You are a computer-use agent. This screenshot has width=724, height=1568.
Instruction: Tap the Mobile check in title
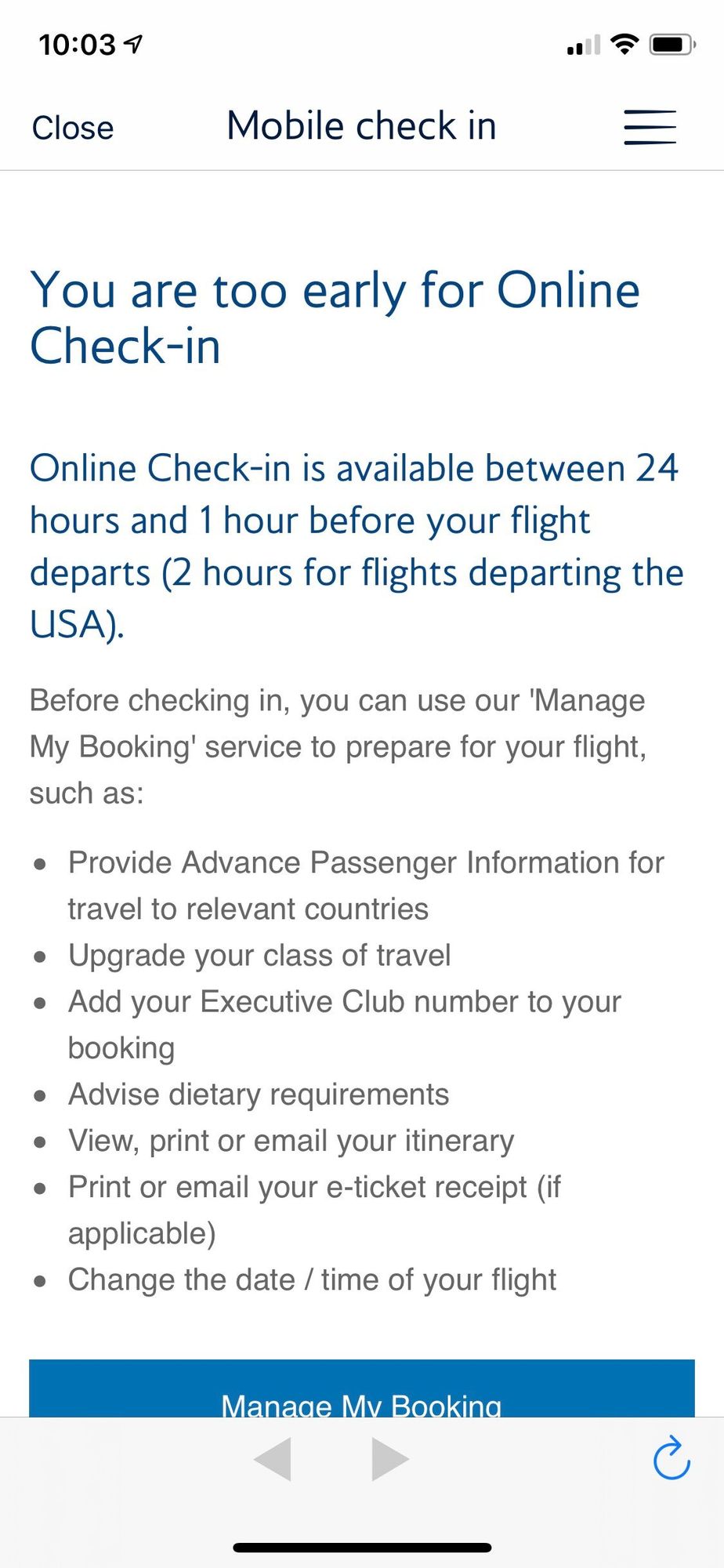[361, 126]
